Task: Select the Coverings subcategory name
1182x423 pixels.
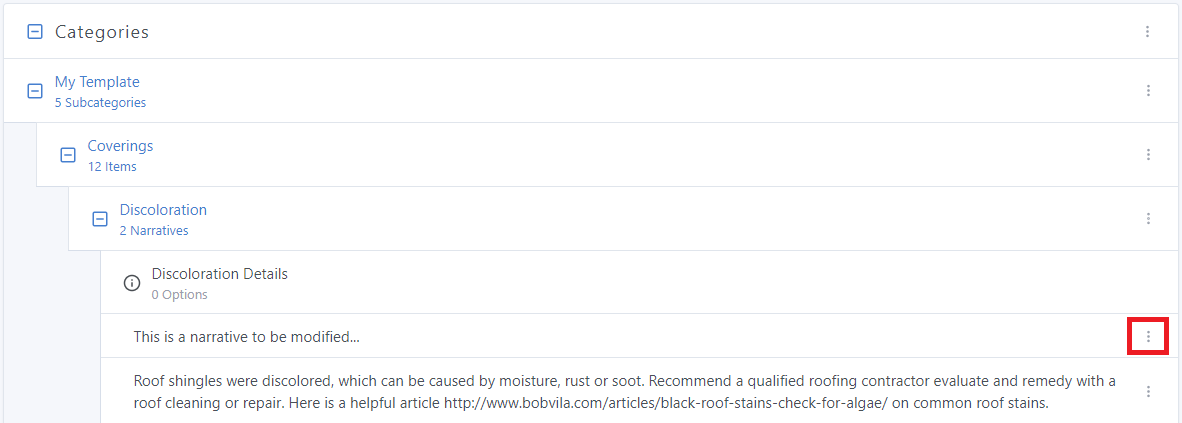Action: pos(120,146)
